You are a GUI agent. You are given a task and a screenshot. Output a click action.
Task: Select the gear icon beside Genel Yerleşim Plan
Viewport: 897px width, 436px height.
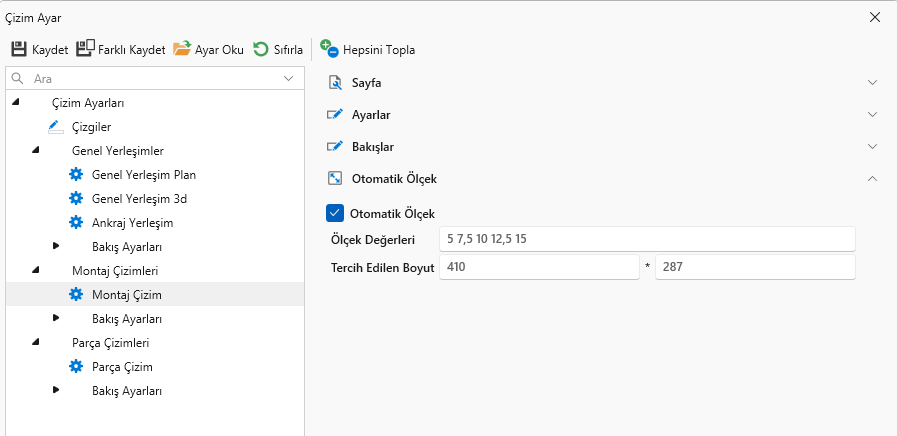76,174
